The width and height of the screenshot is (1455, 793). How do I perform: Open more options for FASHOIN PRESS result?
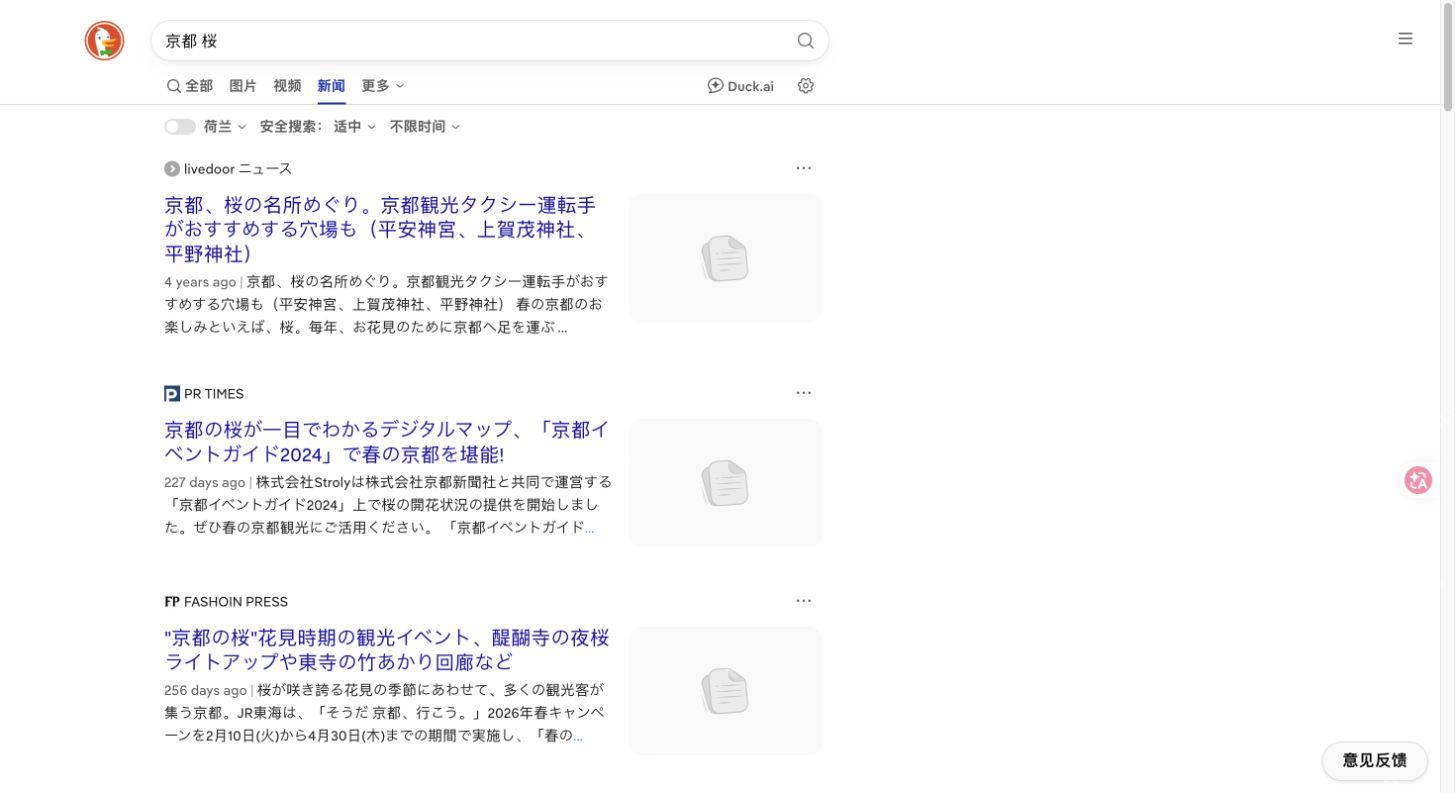(x=804, y=601)
